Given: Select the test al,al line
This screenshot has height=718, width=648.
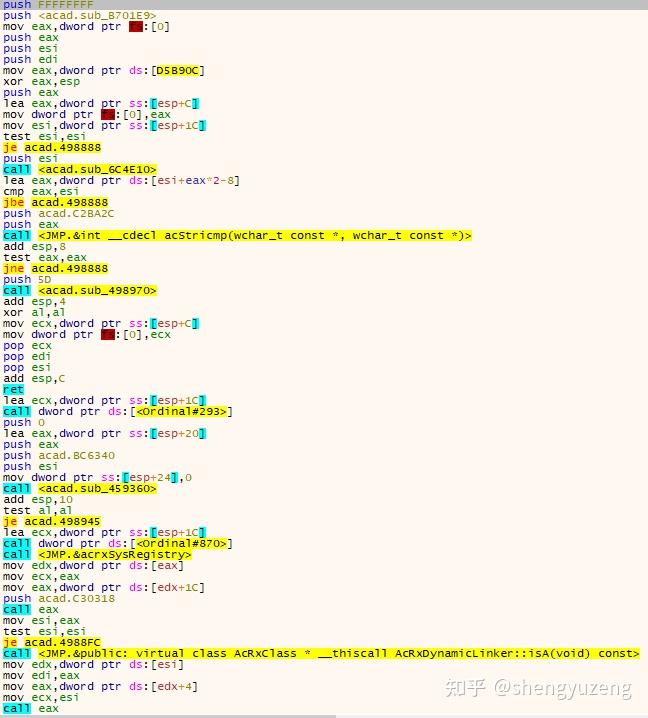Looking at the screenshot, I should [38, 510].
